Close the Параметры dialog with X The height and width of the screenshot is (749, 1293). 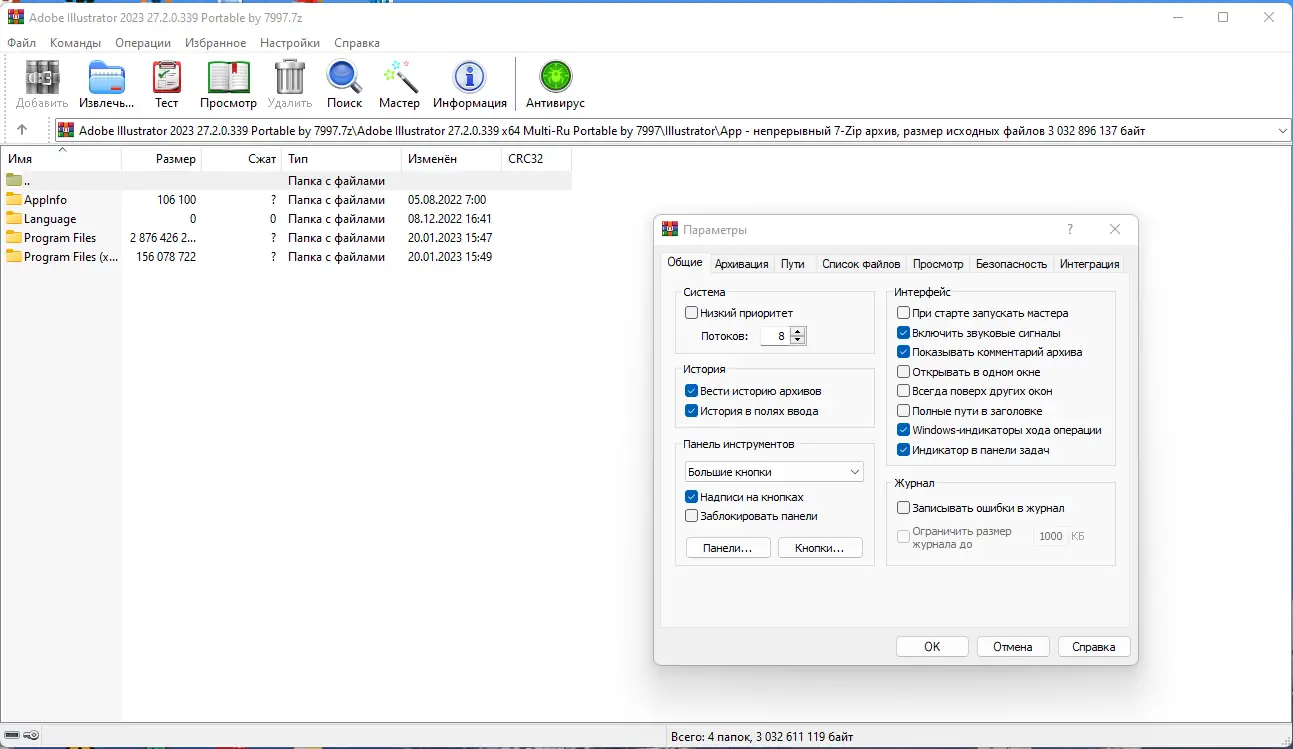click(1116, 229)
